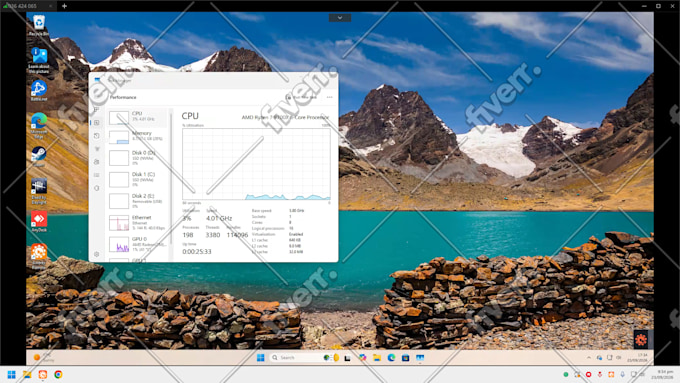Image resolution: width=680 pixels, height=383 pixels.
Task: Open Learn about this picture desktop icon
Action: pyautogui.click(x=39, y=60)
